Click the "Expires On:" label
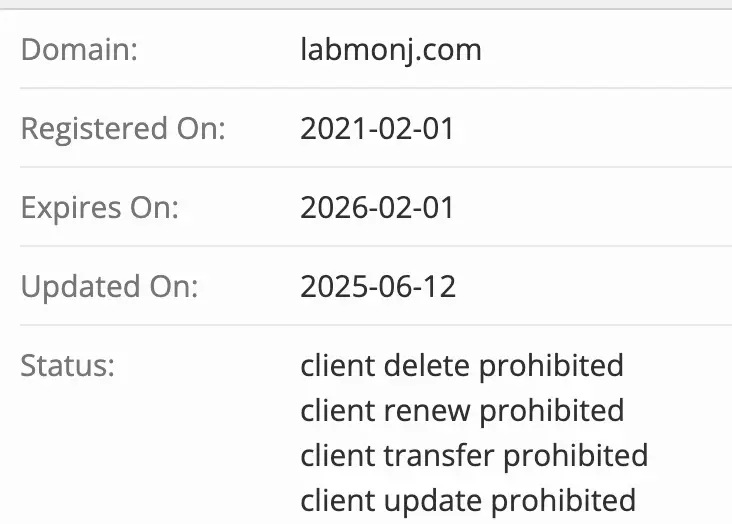Image resolution: width=732 pixels, height=524 pixels. (x=99, y=208)
